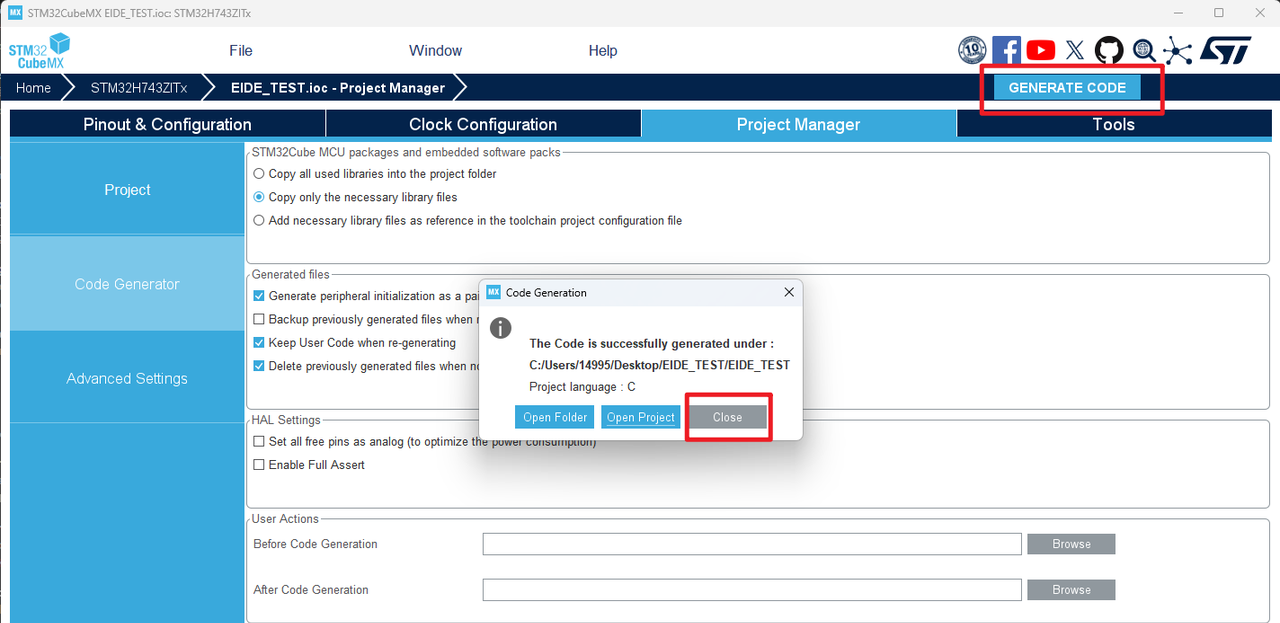Click Open Folder in the dialog

pyautogui.click(x=555, y=417)
